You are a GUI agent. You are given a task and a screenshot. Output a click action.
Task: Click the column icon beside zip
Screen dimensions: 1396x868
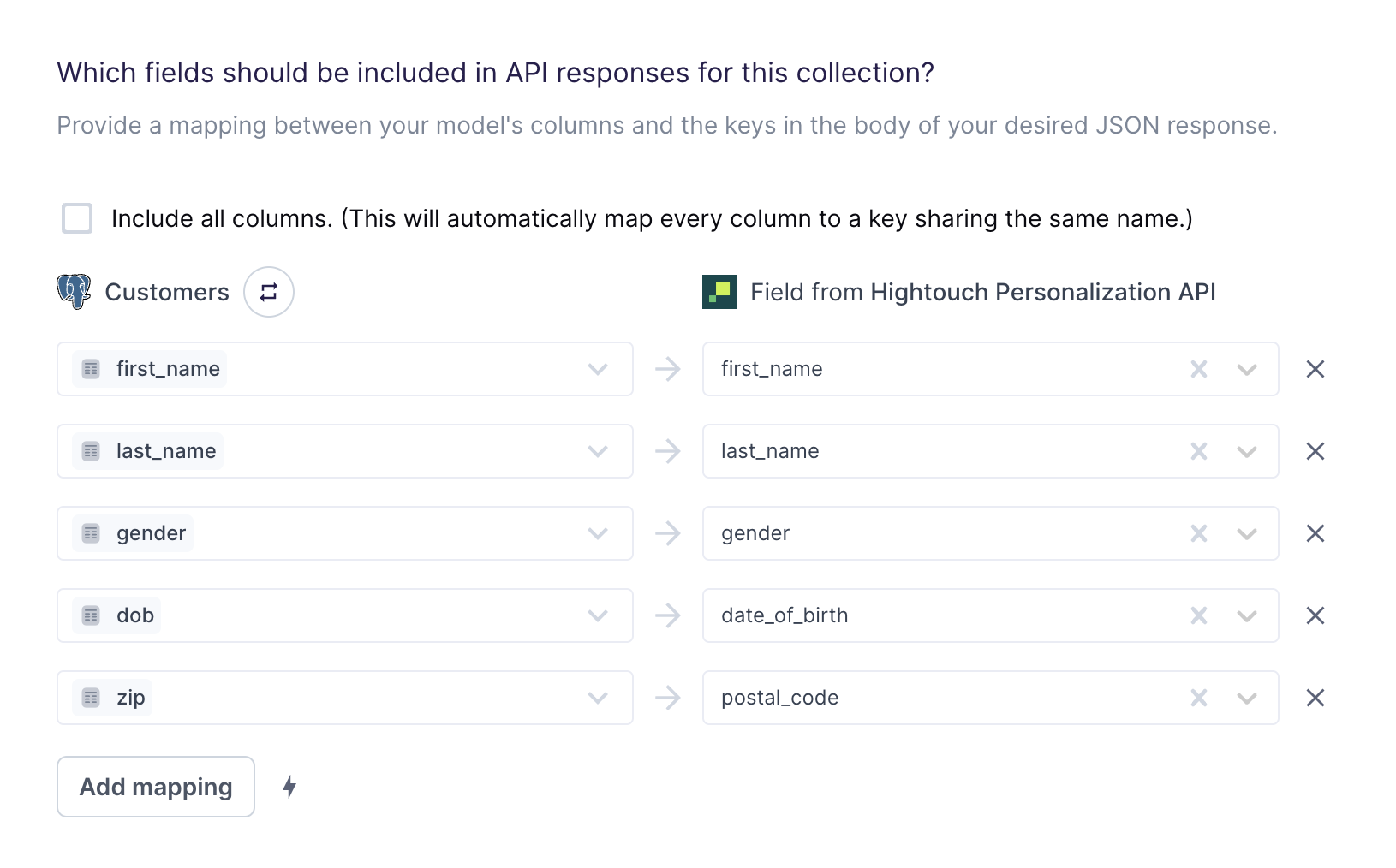click(x=91, y=697)
